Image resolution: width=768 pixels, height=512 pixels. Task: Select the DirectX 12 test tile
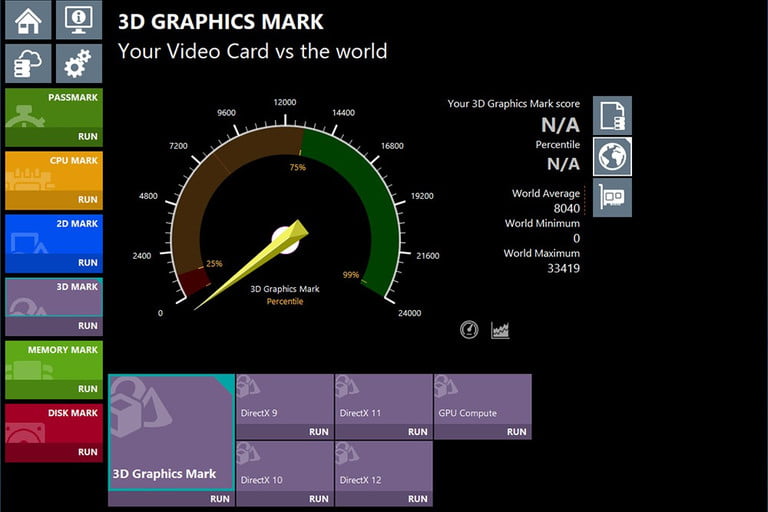coord(384,466)
